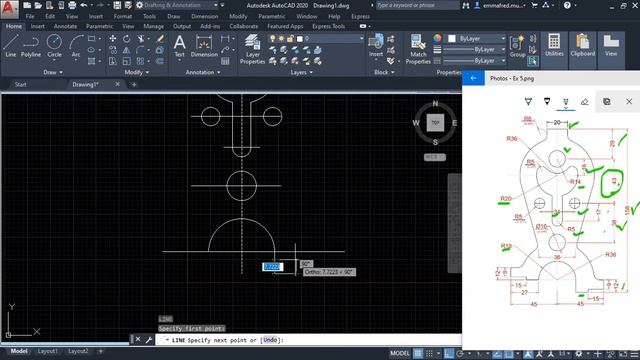The height and width of the screenshot is (360, 640).
Task: Click Undo option in command line
Action: [270, 340]
